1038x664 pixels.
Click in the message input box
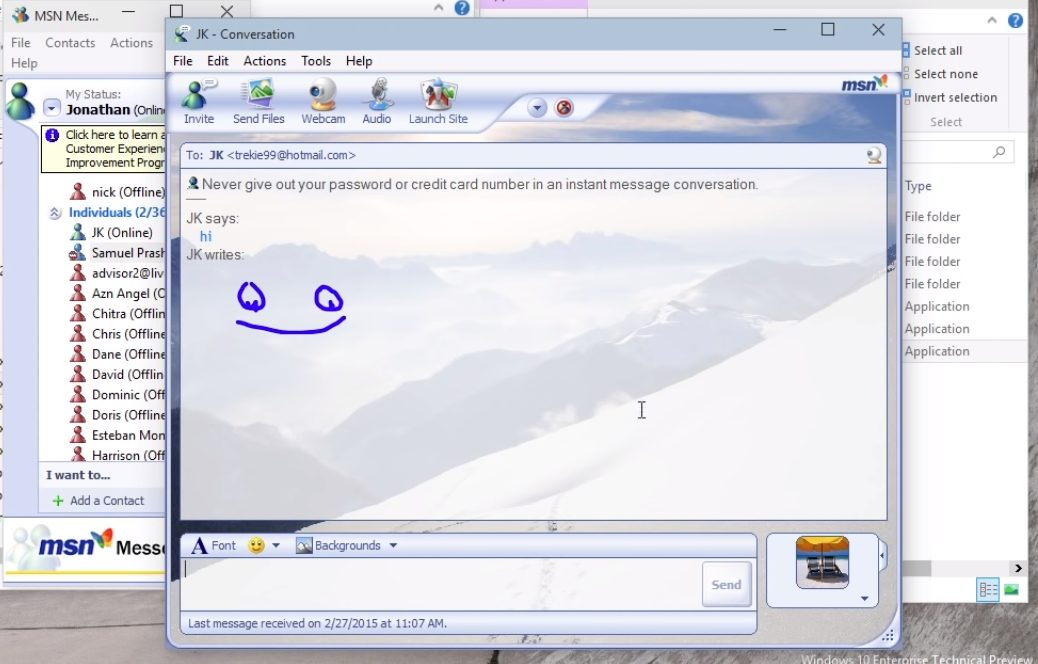point(440,583)
